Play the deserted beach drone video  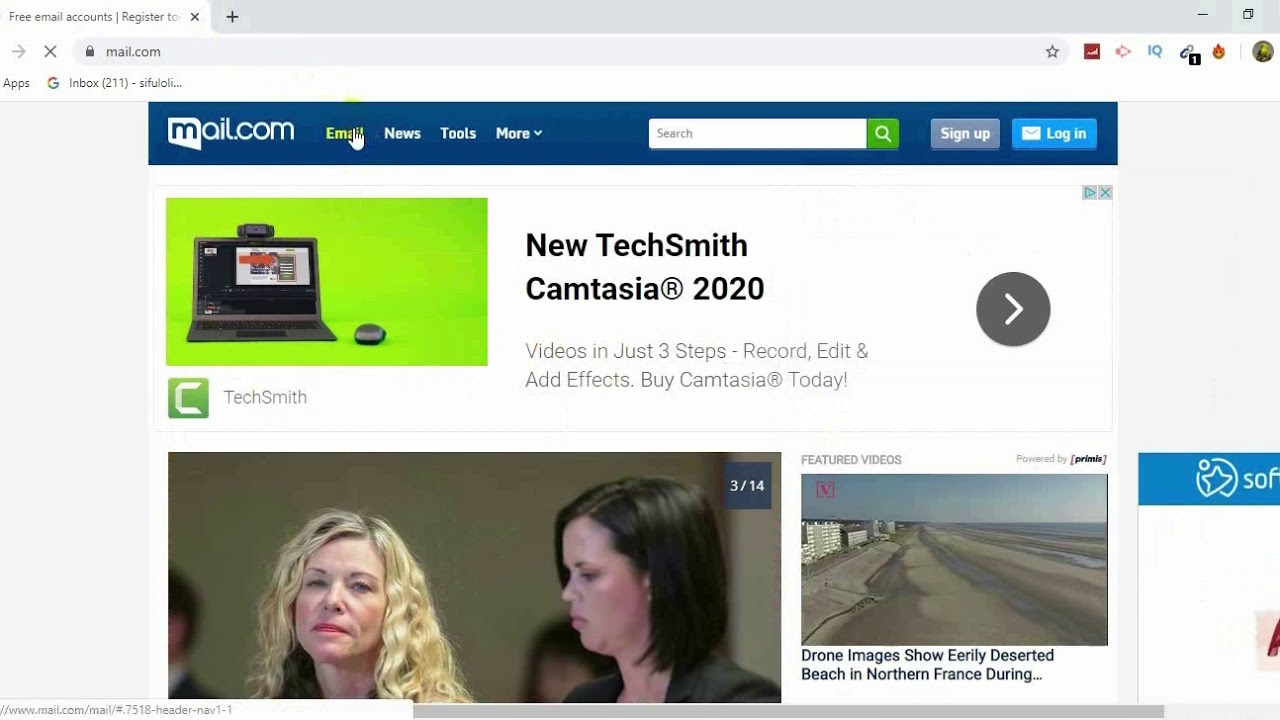pyautogui.click(x=954, y=560)
